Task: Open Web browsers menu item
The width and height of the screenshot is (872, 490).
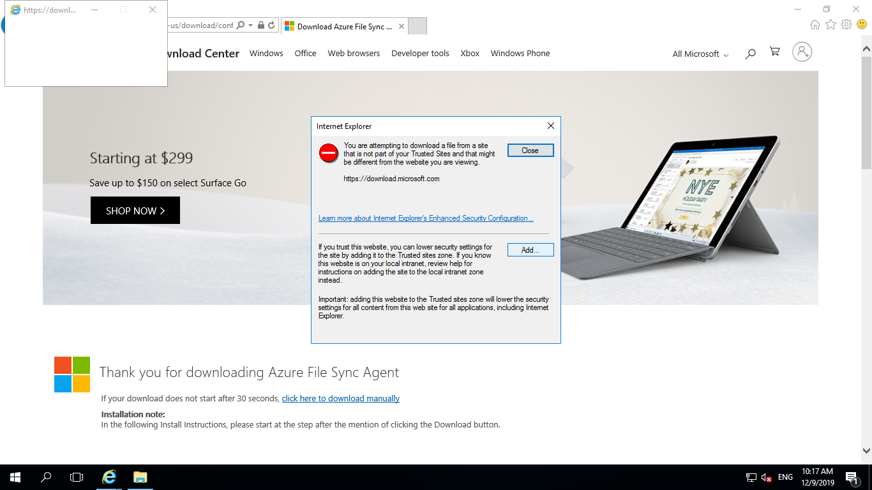Action: pyautogui.click(x=354, y=53)
